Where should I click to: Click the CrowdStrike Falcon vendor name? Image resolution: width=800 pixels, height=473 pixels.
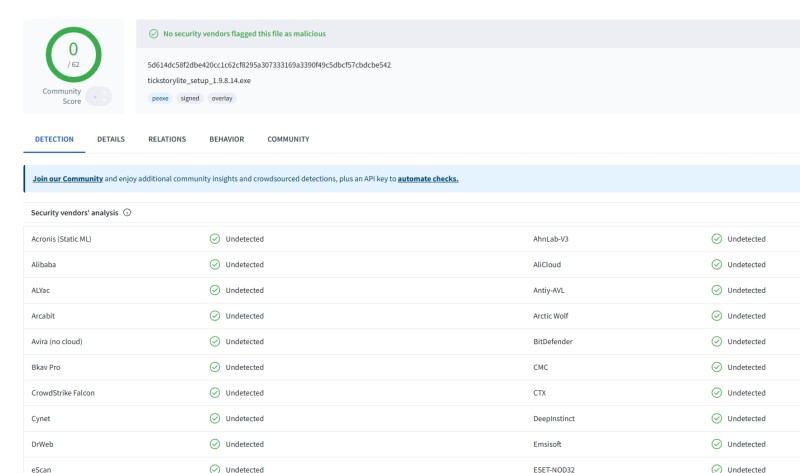pos(63,392)
